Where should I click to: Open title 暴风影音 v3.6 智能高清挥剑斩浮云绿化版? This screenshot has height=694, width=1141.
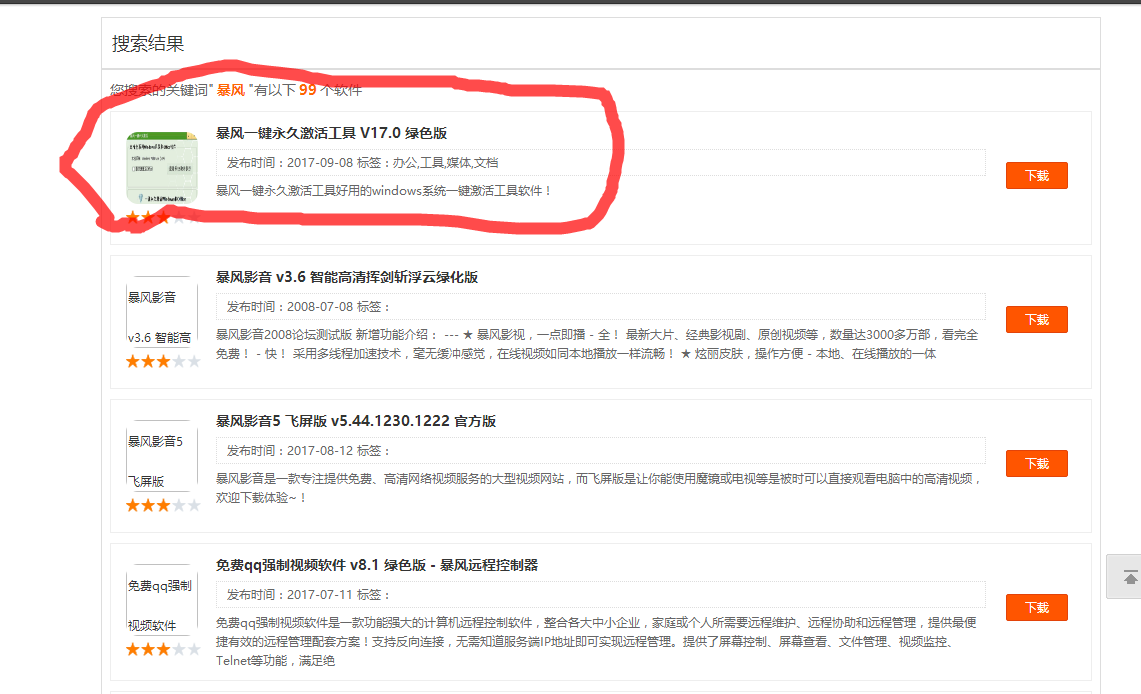(x=347, y=277)
